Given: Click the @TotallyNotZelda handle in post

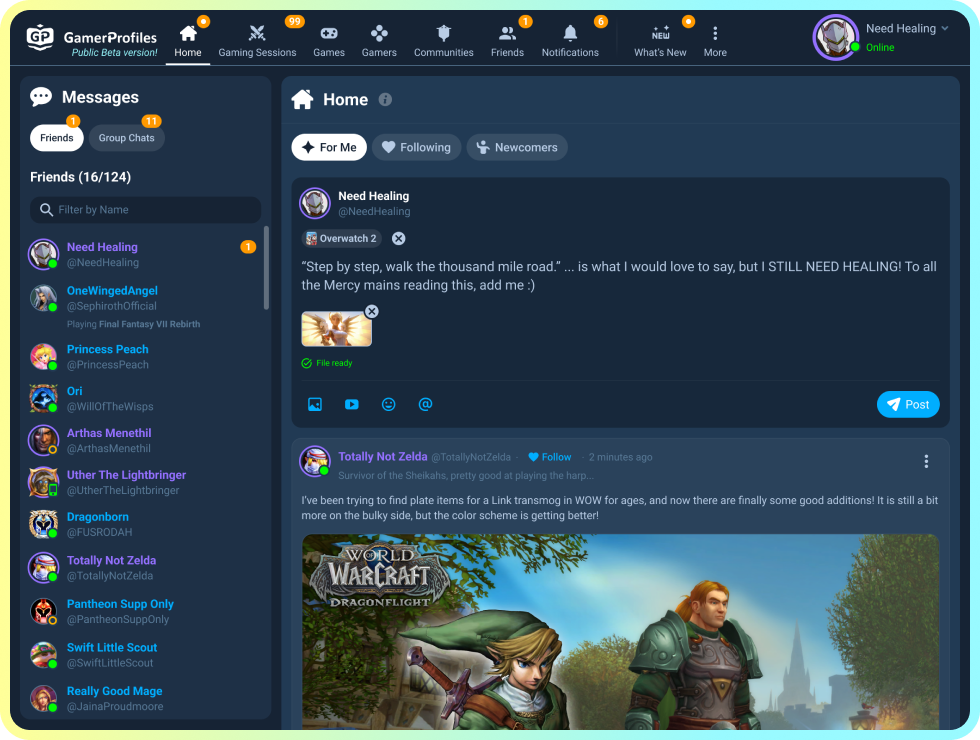Looking at the screenshot, I should (x=471, y=457).
